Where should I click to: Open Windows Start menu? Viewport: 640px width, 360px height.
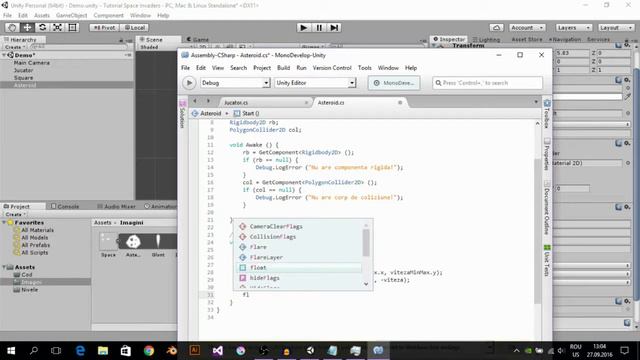[11, 351]
